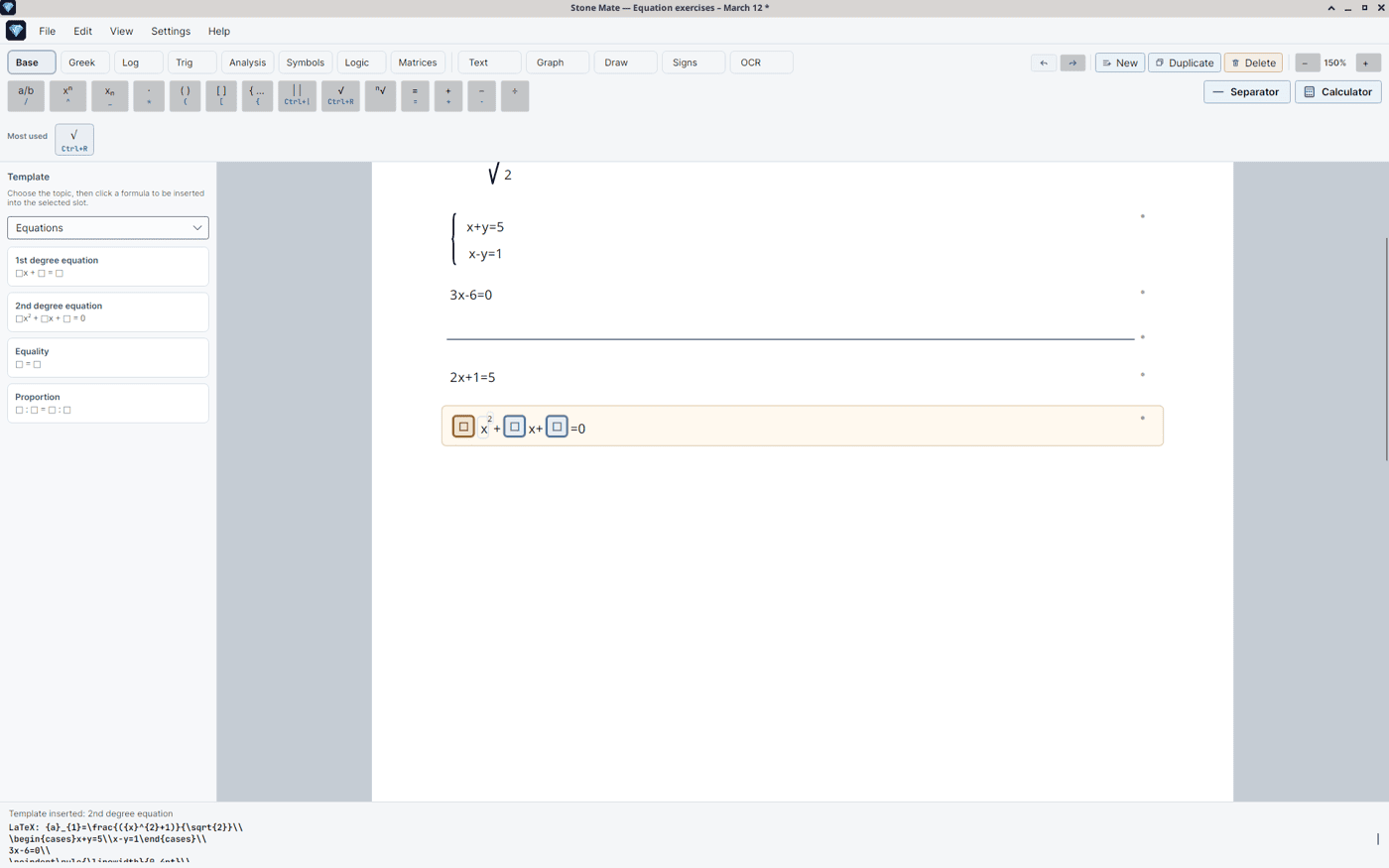The width and height of the screenshot is (1389, 868).
Task: Switch to the OCR tab
Action: click(761, 62)
